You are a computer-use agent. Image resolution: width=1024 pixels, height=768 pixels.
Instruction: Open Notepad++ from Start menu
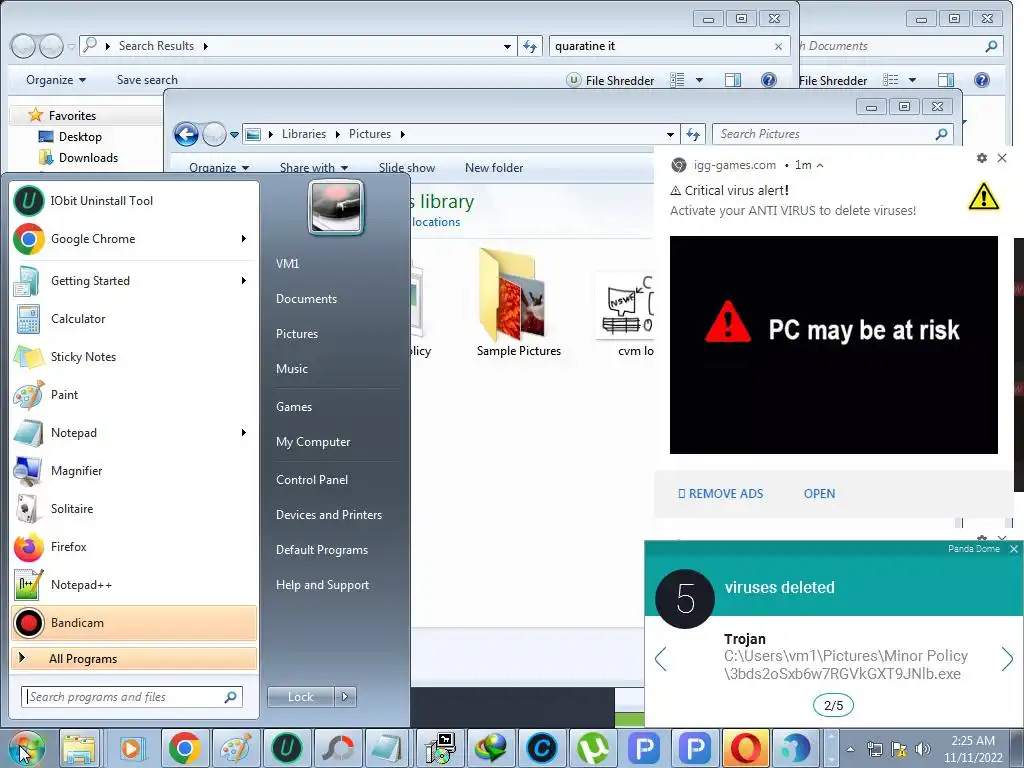pyautogui.click(x=134, y=584)
